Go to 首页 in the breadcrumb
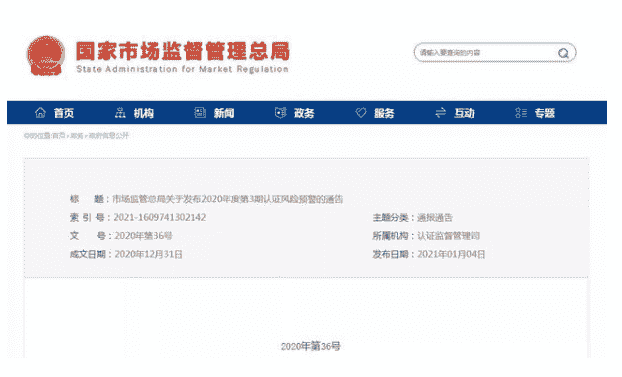The height and width of the screenshot is (377, 622). click(59, 136)
